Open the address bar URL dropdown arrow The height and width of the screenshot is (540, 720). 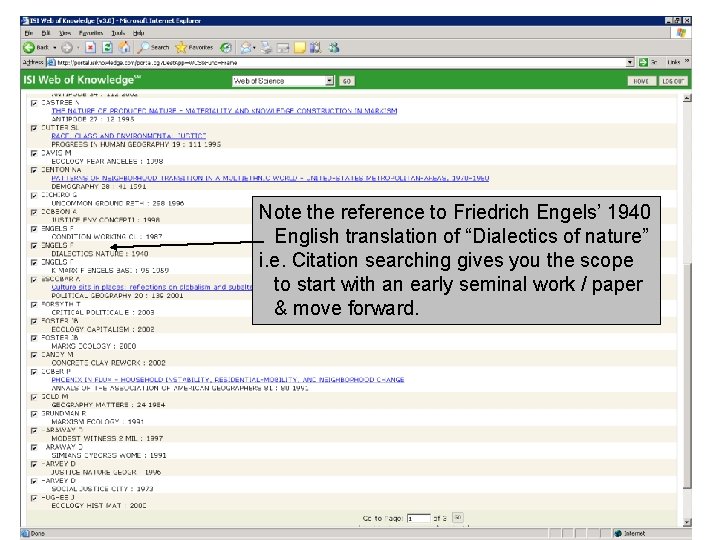tap(630, 62)
